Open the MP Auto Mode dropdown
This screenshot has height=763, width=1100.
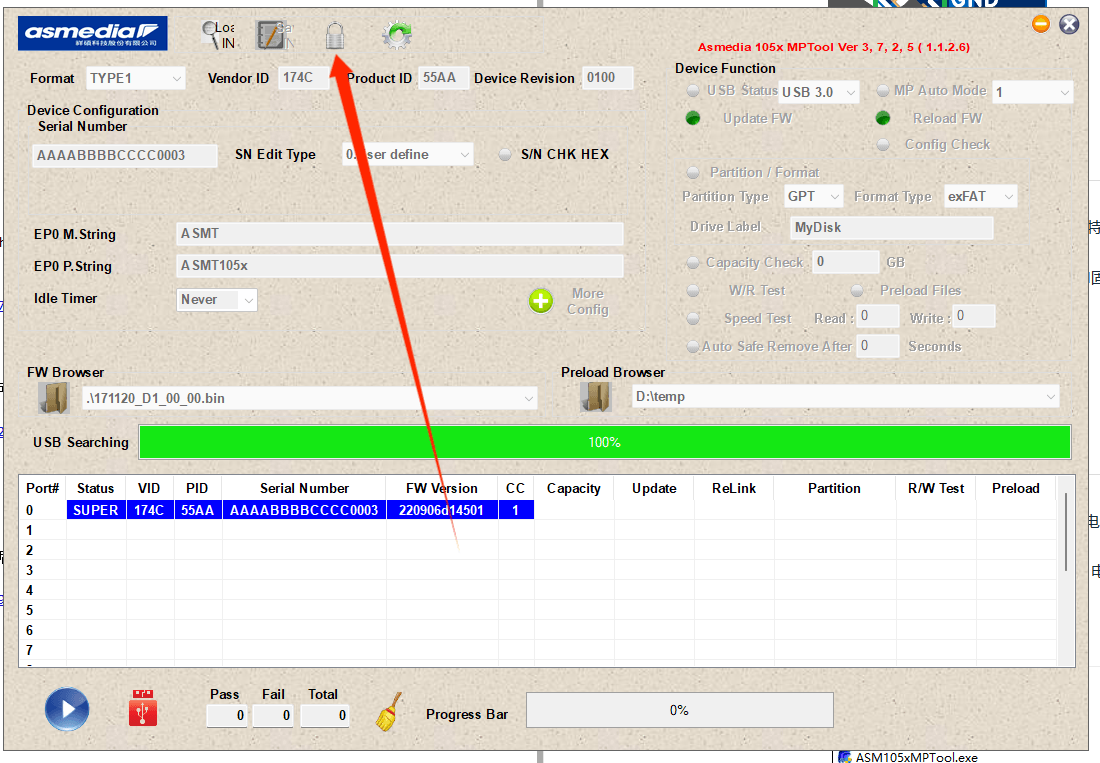(x=1033, y=92)
